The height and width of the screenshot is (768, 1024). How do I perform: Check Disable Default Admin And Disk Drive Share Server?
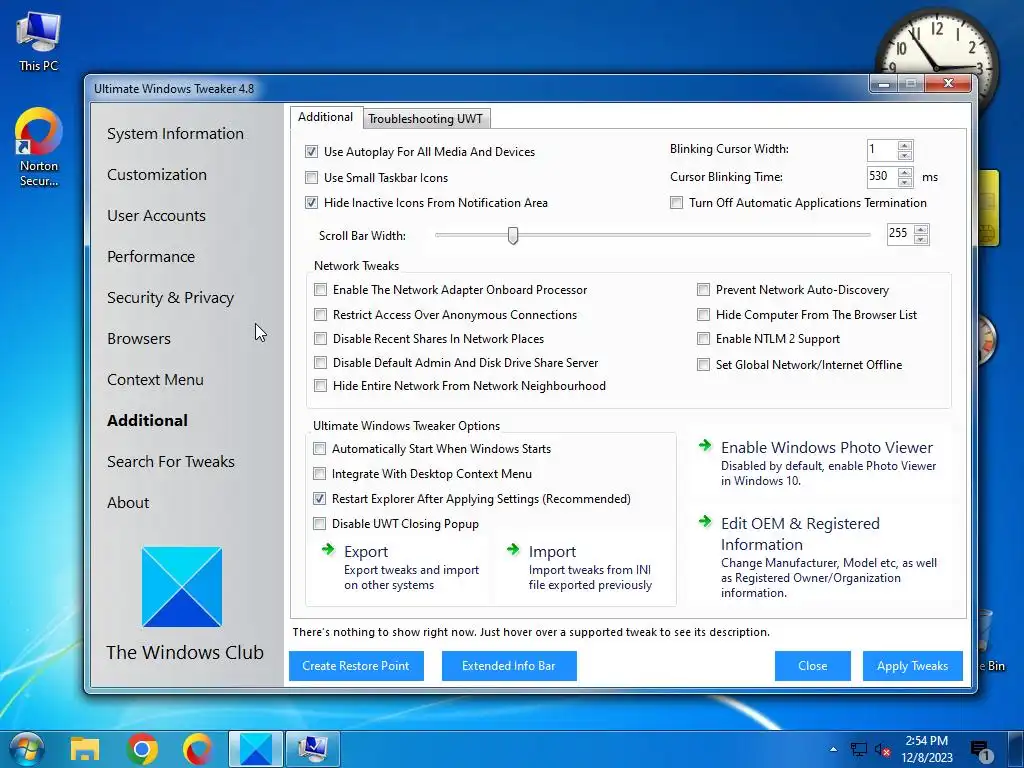tap(321, 362)
